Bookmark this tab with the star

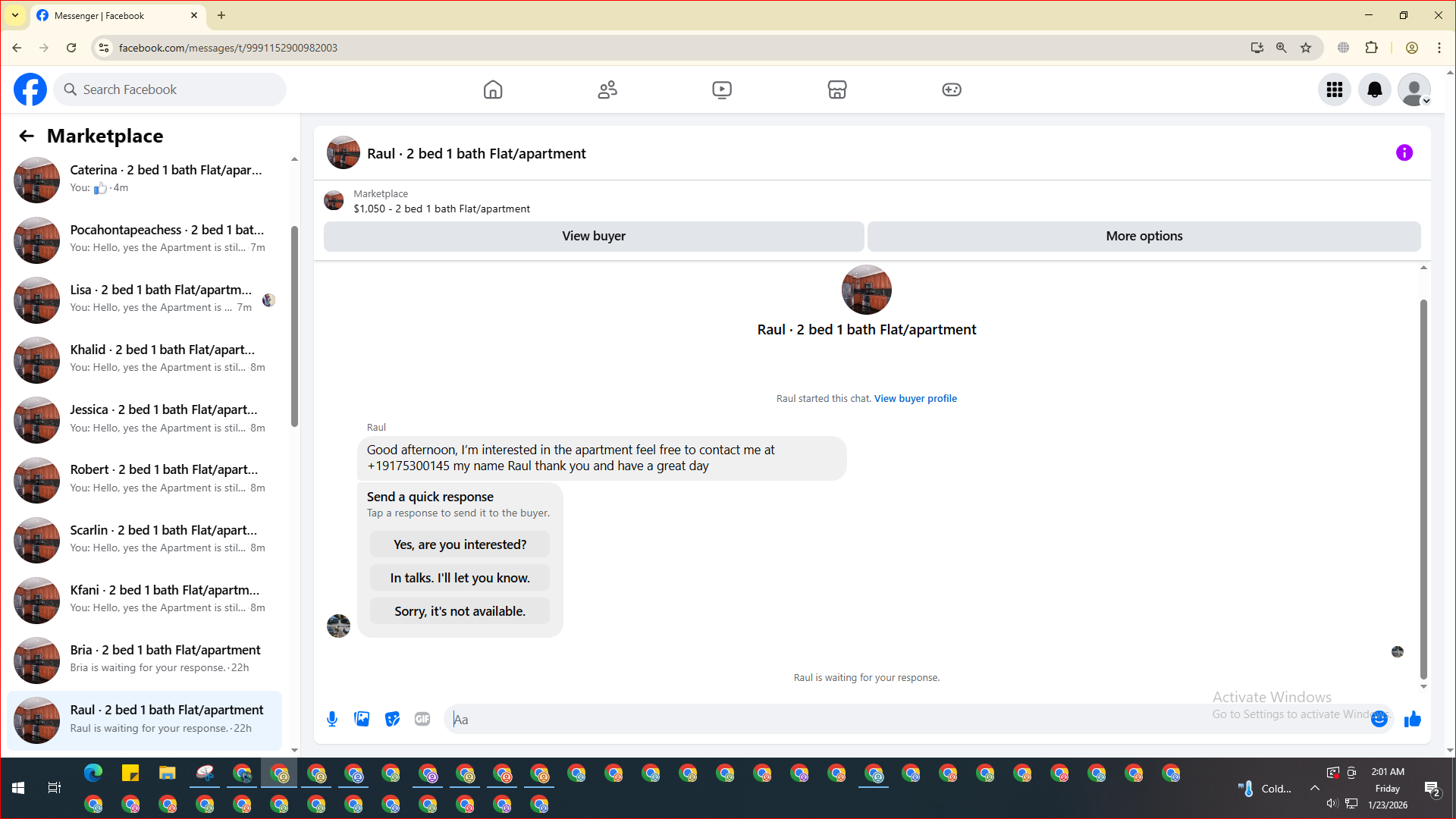[1306, 48]
